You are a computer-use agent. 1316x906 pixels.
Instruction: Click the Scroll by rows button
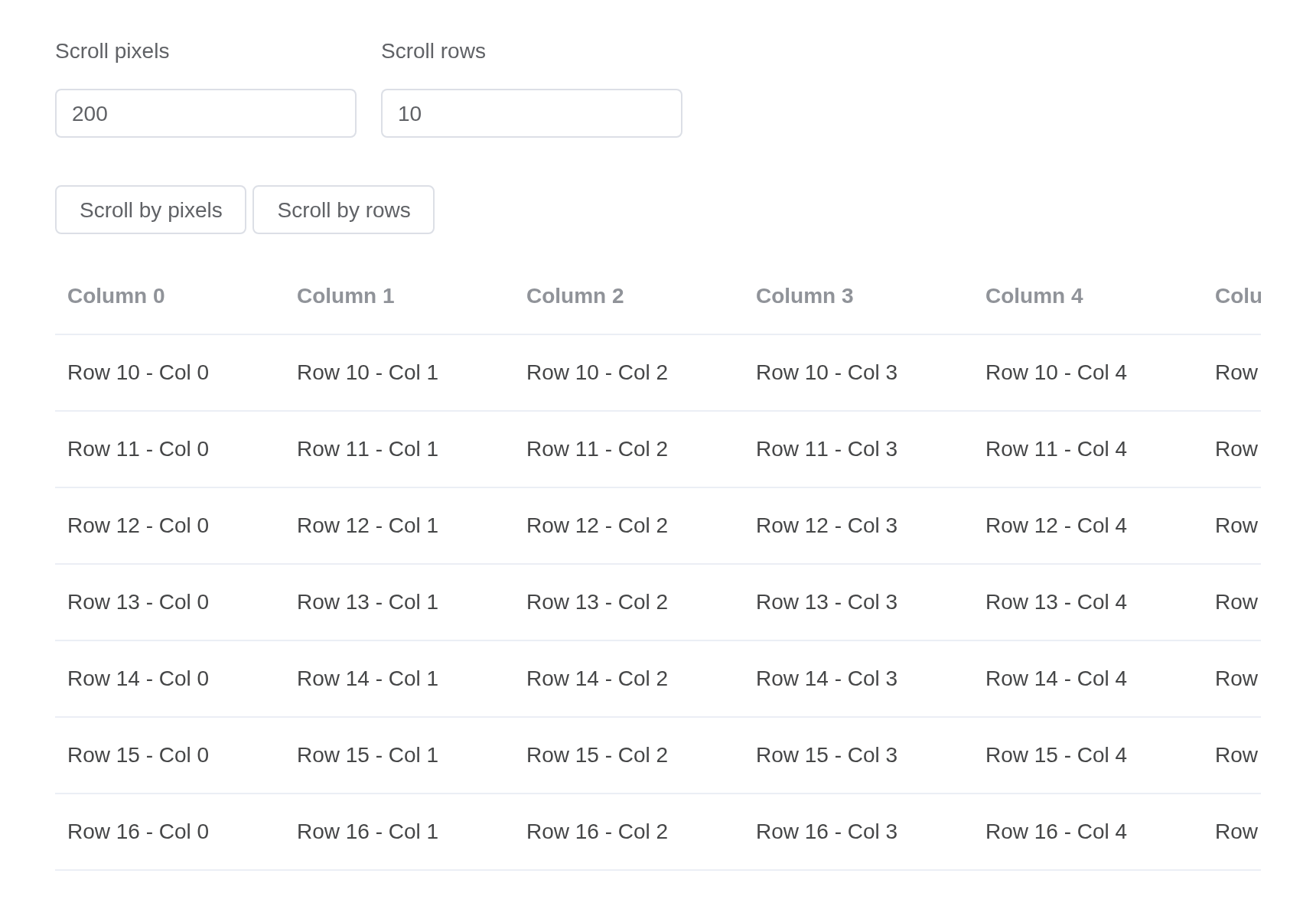tap(344, 210)
